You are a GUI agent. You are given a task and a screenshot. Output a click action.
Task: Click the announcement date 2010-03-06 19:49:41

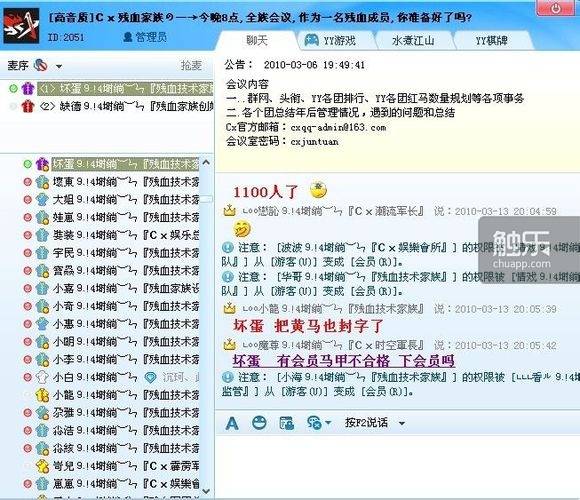314,65
